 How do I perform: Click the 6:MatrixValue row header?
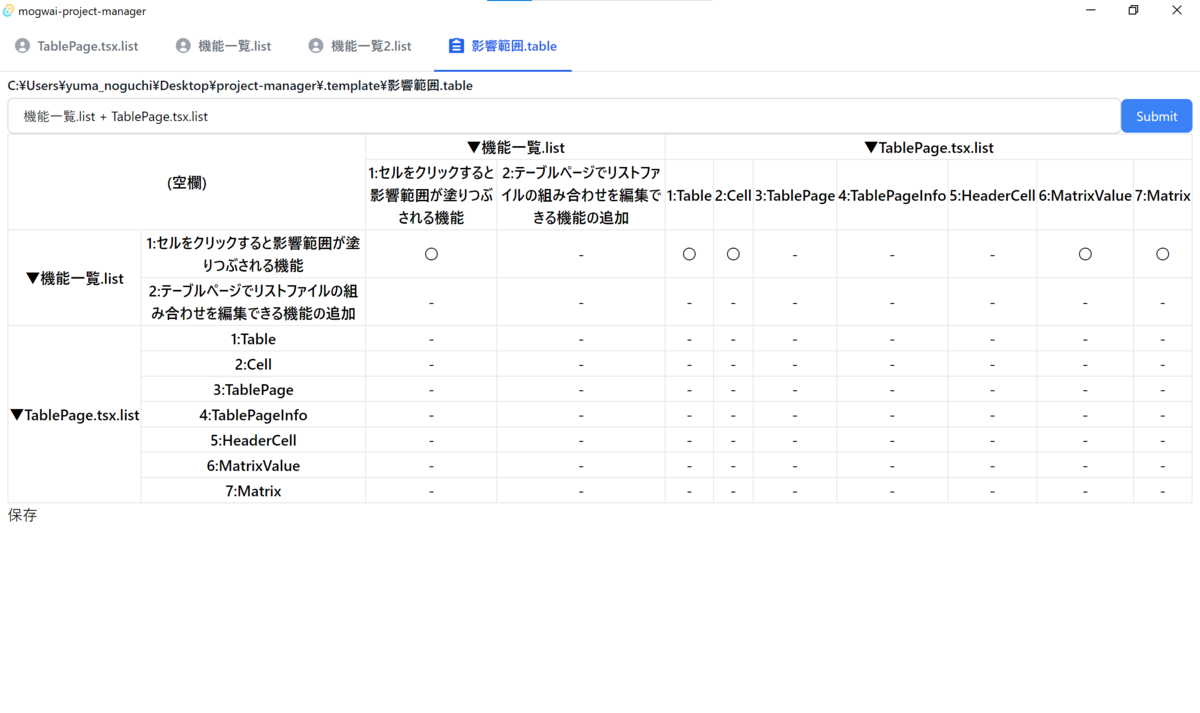253,465
